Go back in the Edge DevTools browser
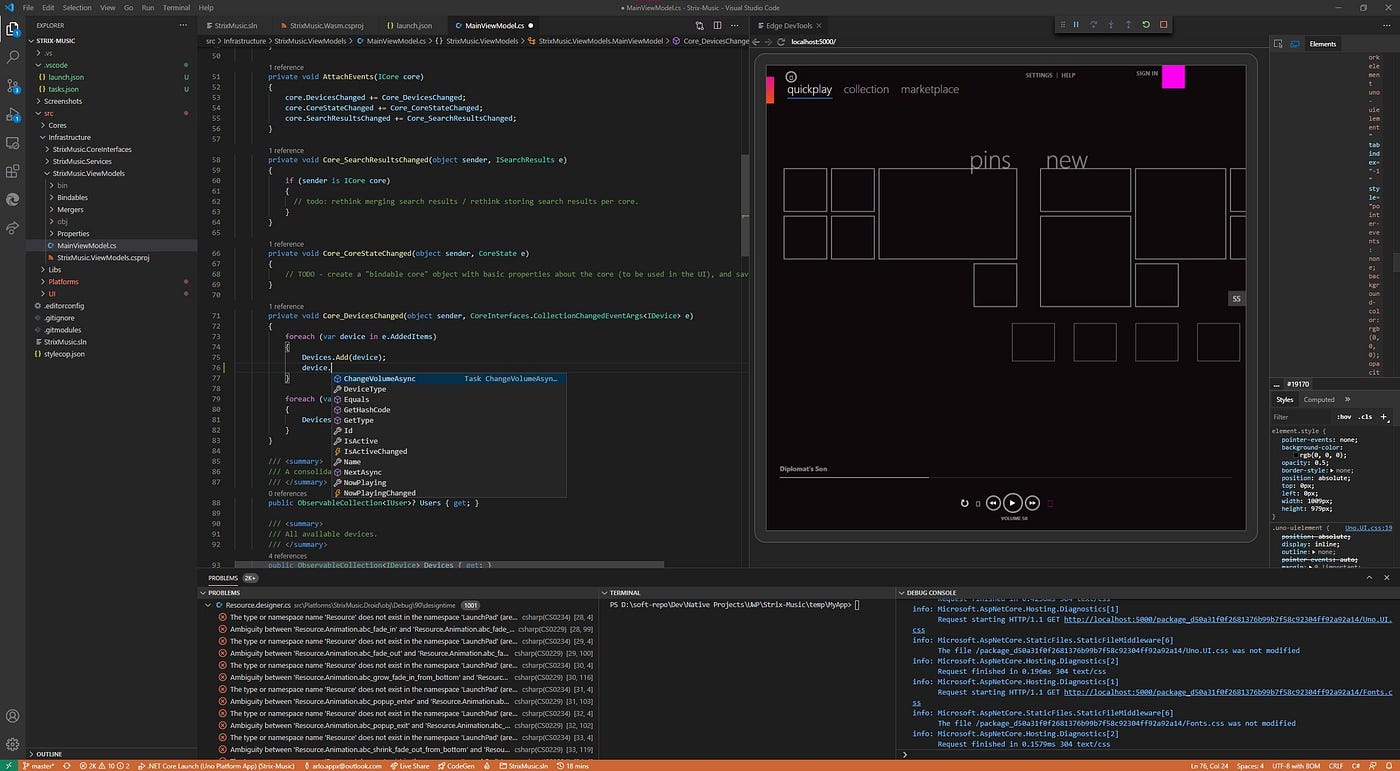Screen dimensions: 1400x771 click(x=756, y=41)
